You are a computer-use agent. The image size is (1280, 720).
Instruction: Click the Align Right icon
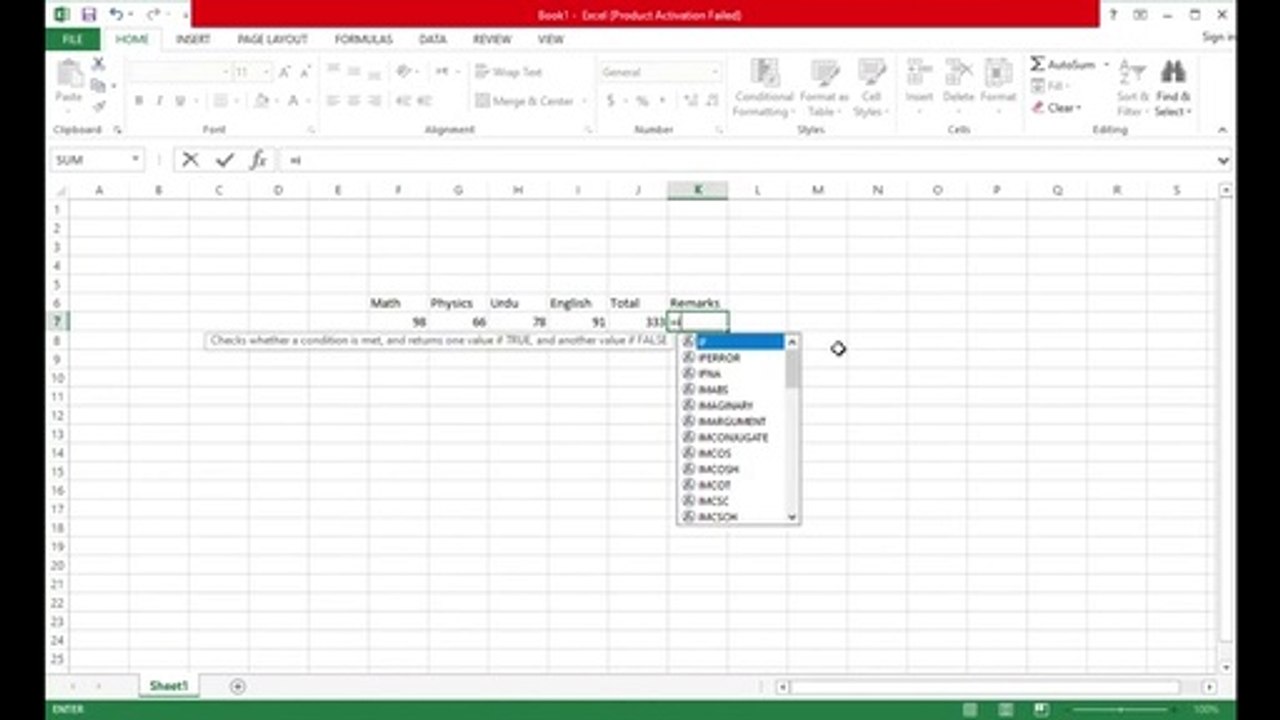pos(373,101)
